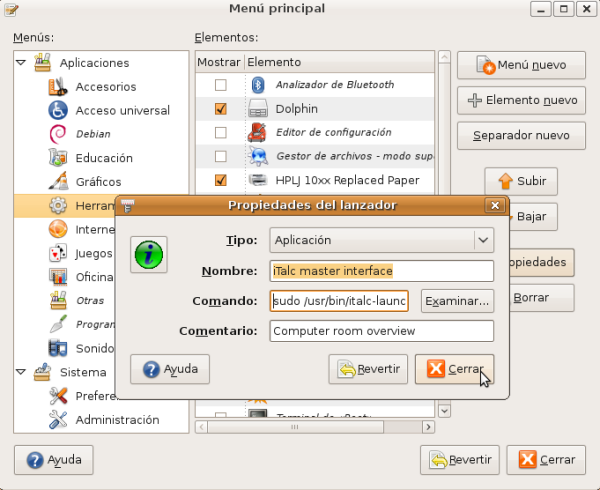Image resolution: width=600 pixels, height=490 pixels.
Task: Toggle the Editor de configuración checkbox
Action: click(221, 133)
